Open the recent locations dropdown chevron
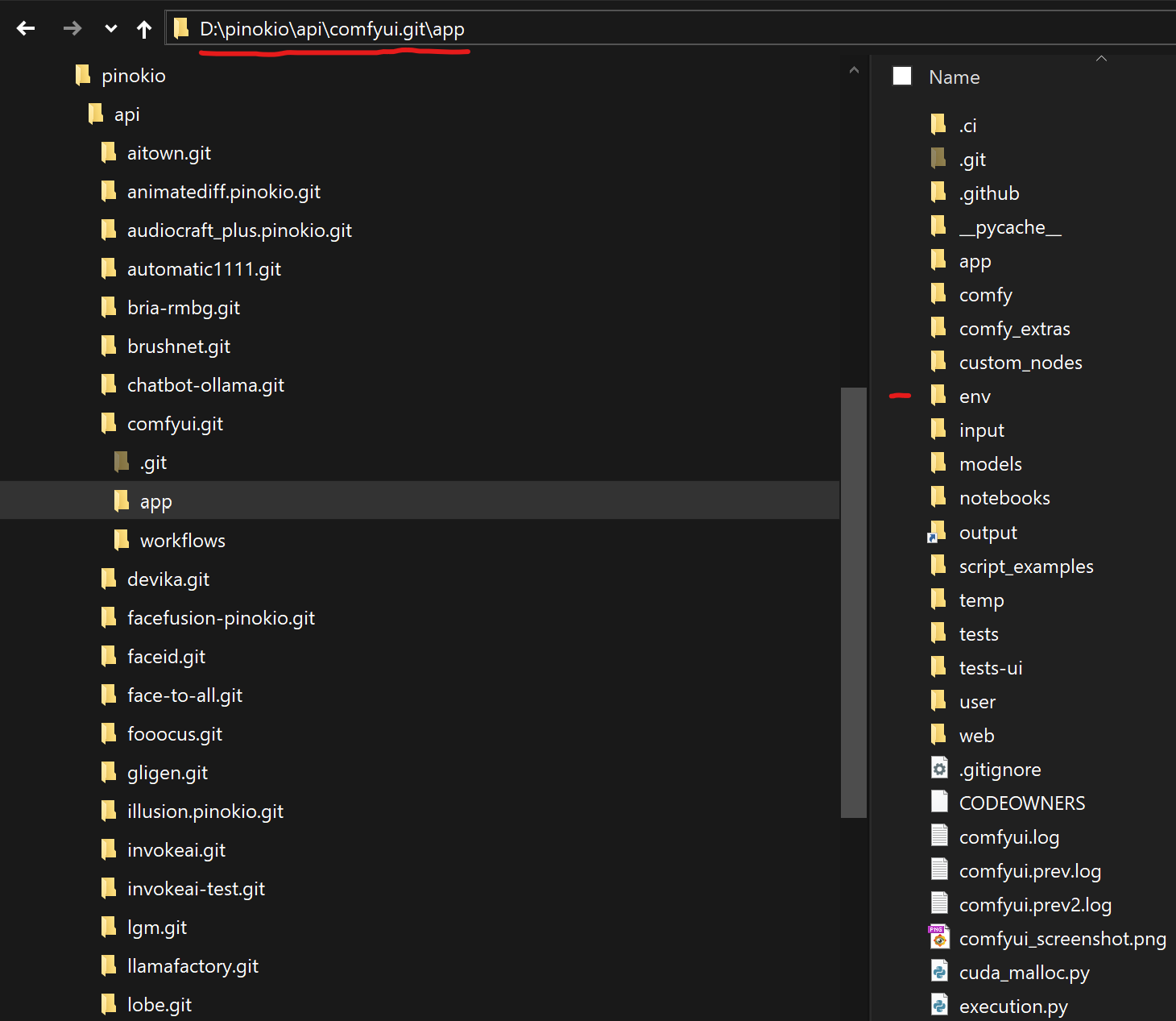Image resolution: width=1176 pixels, height=1021 pixels. 111,29
